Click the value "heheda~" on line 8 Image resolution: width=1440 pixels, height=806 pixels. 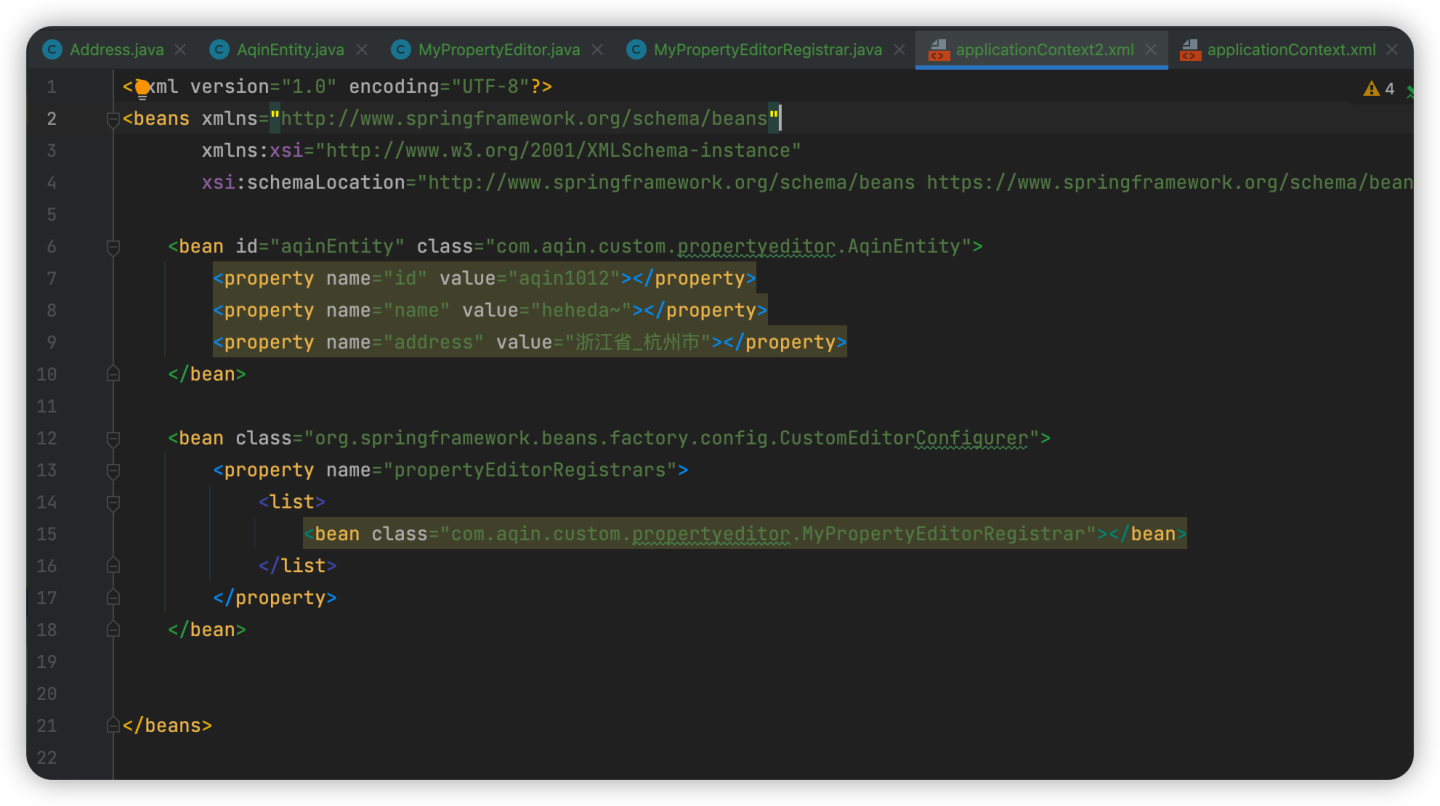point(581,310)
